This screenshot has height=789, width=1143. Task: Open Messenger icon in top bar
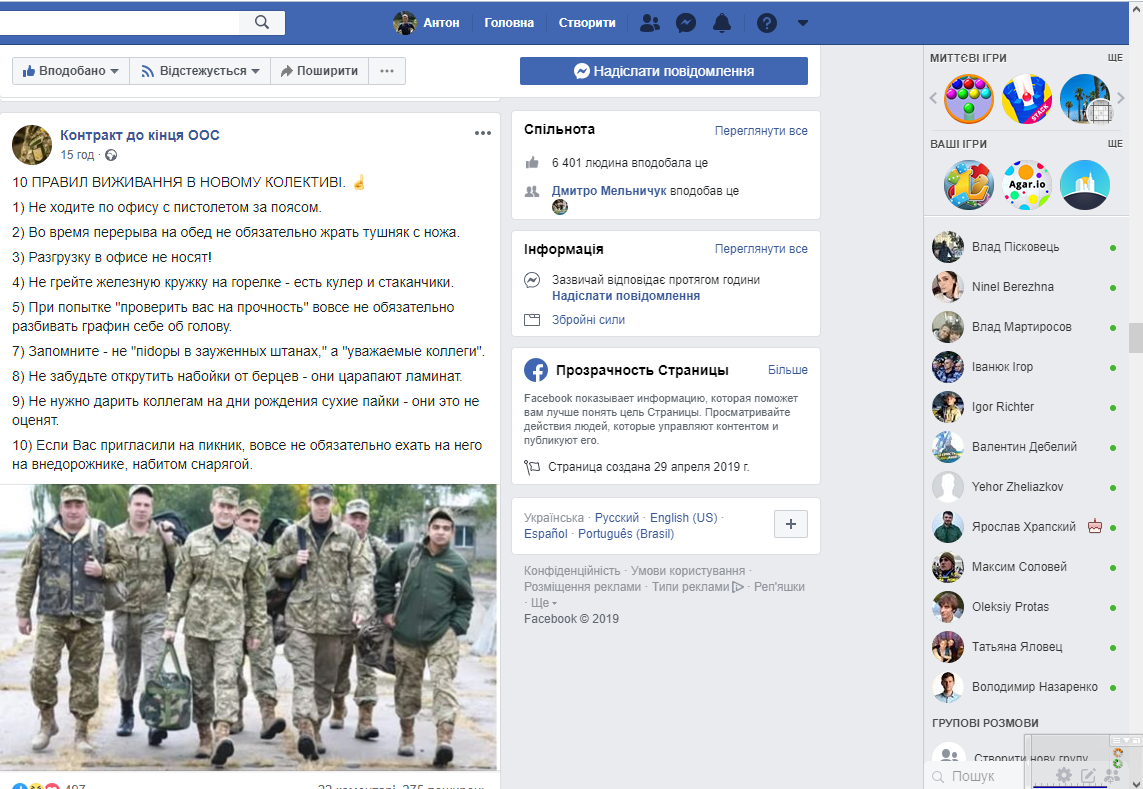point(685,23)
